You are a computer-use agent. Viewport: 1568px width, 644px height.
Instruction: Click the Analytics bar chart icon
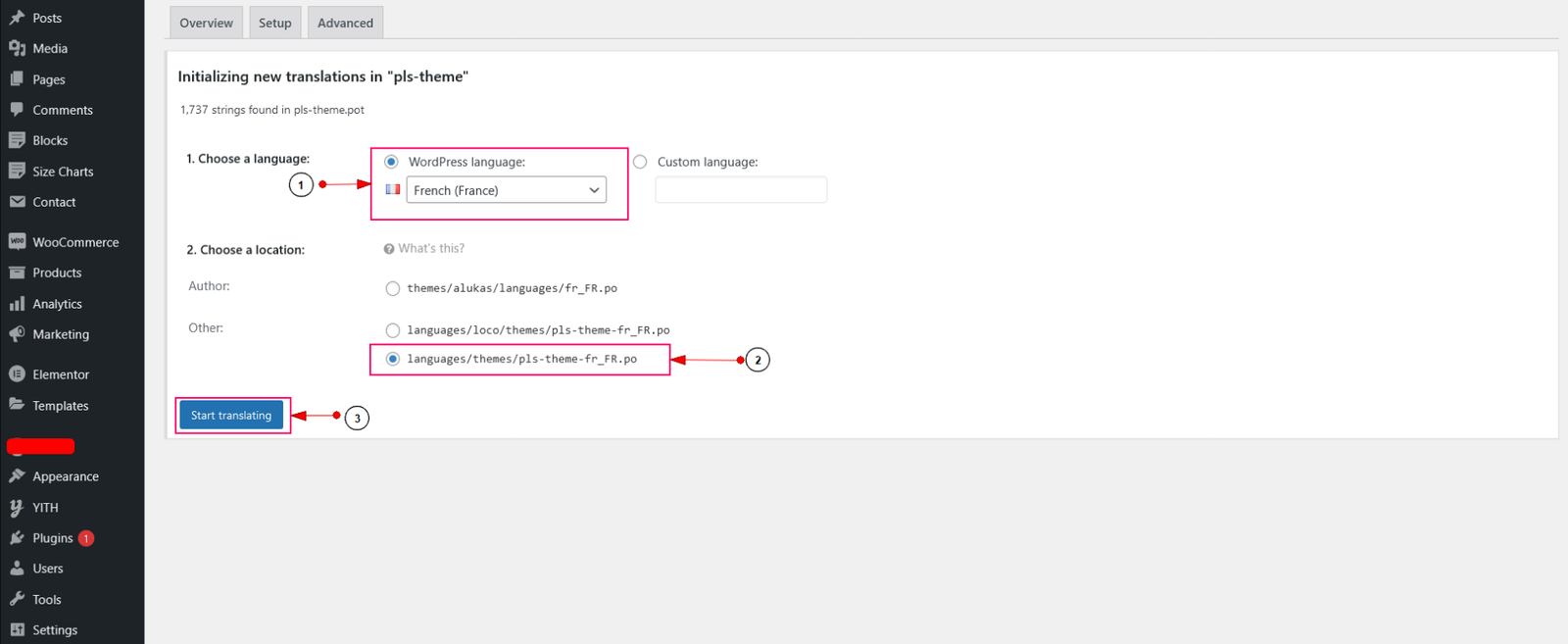[x=17, y=304]
